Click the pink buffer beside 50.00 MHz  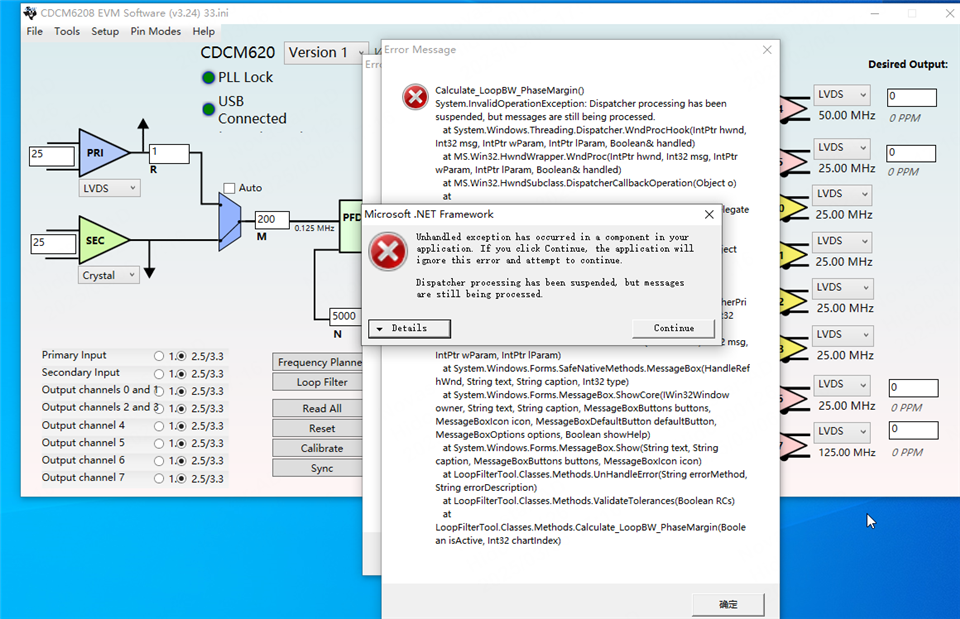793,109
